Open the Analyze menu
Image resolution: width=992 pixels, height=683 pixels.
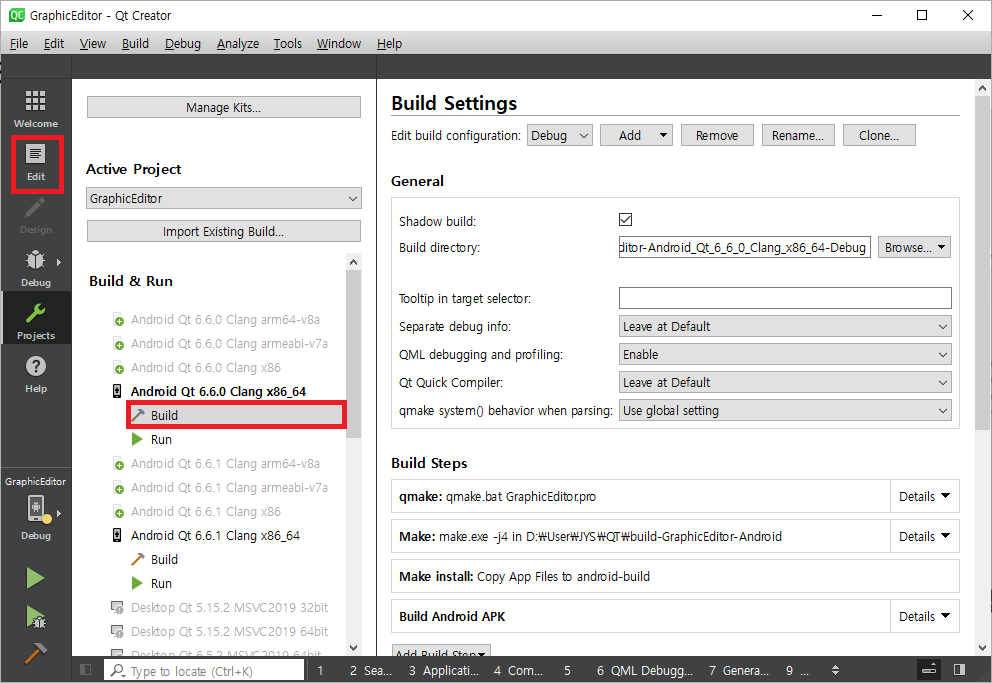click(x=238, y=44)
